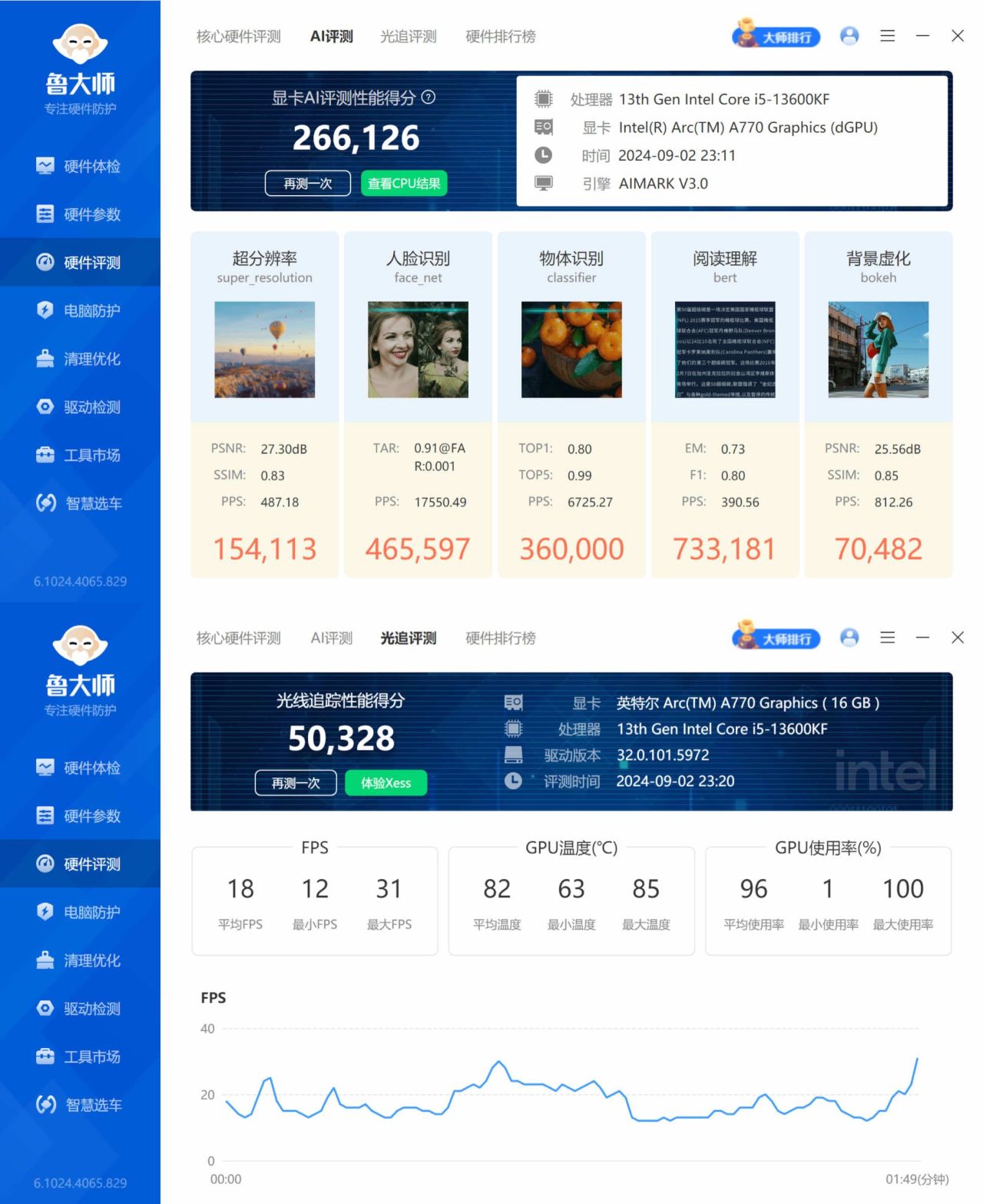Click the 背景虚化 bokeh thumbnail
The image size is (983, 1204).
[x=879, y=350]
